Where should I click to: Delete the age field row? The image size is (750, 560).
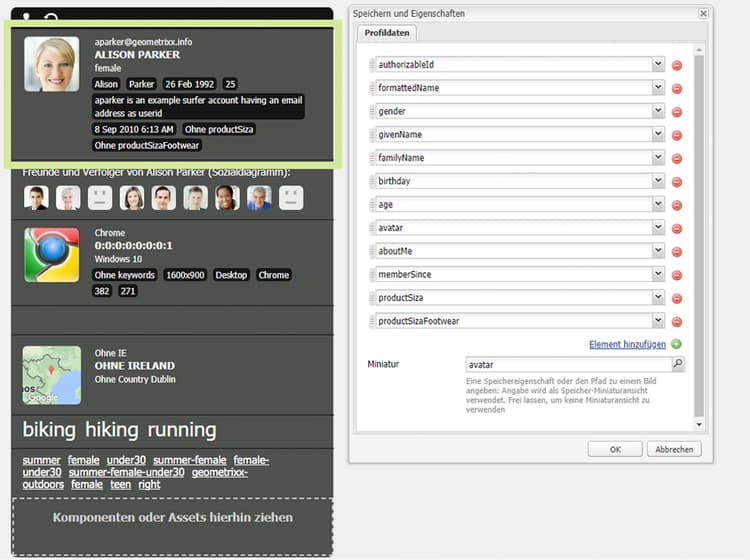677,205
